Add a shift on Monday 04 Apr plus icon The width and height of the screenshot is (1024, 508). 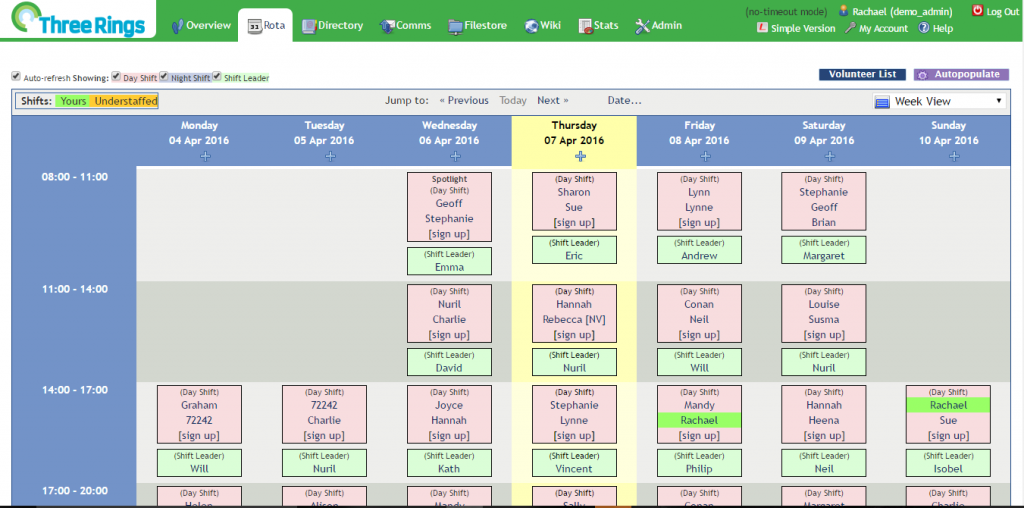[x=205, y=156]
